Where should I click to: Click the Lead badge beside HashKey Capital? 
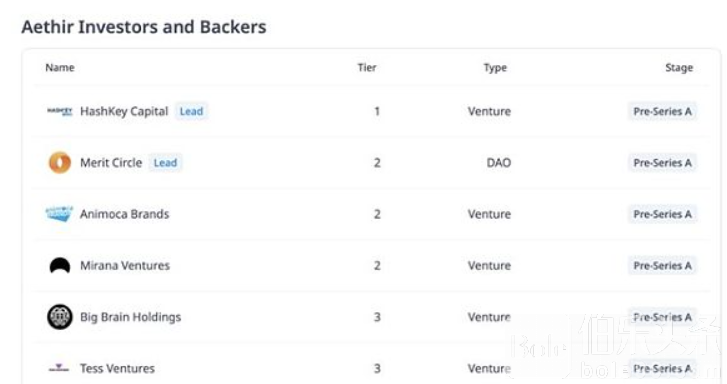point(191,111)
